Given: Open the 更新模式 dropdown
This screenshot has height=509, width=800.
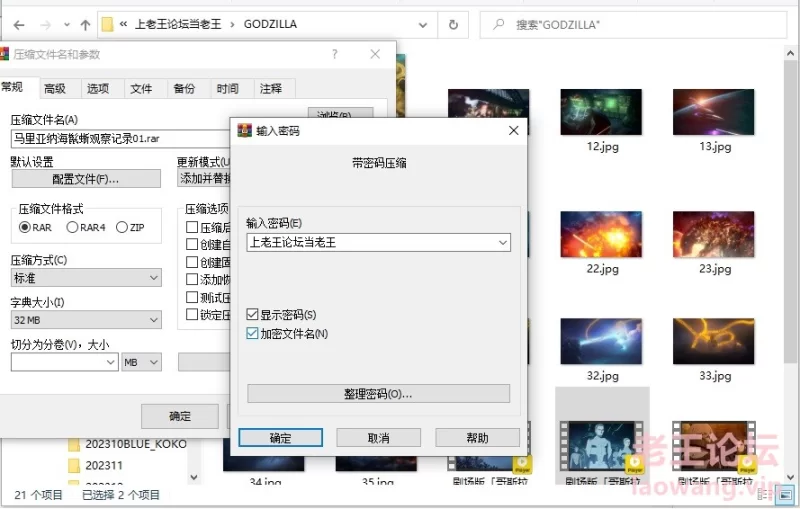Looking at the screenshot, I should pos(204,178).
